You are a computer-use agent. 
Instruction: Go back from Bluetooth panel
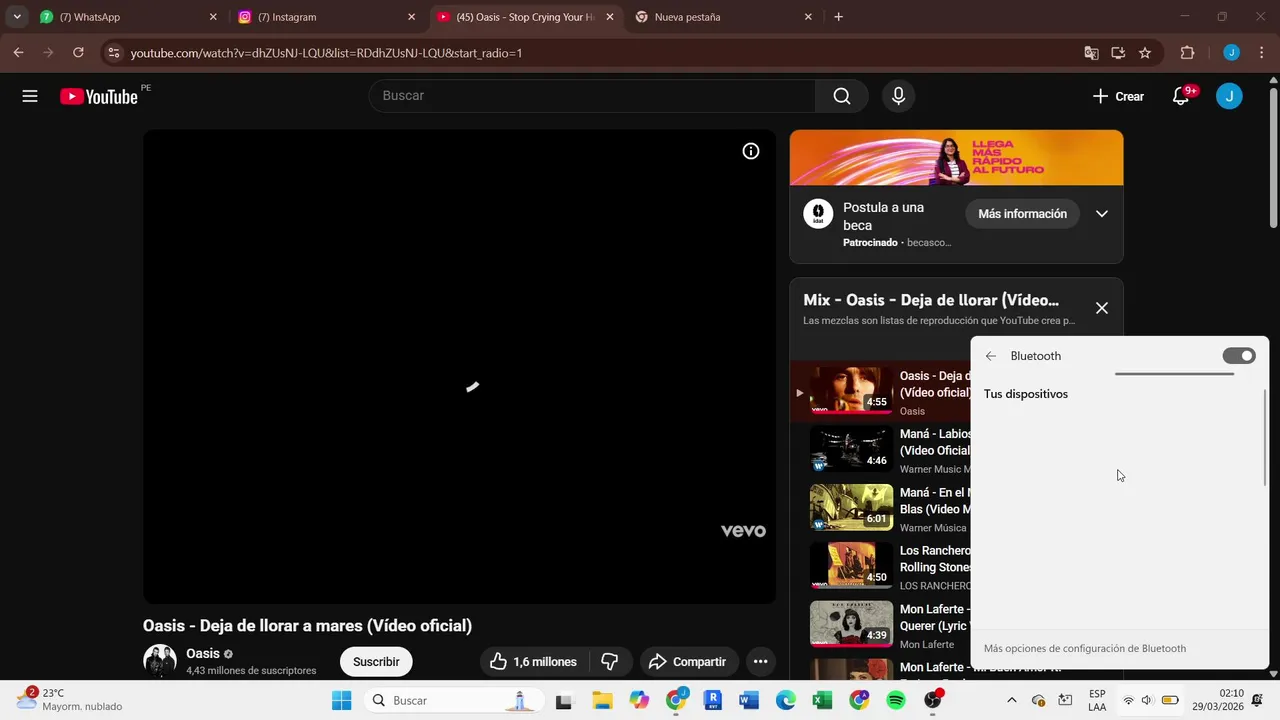(991, 356)
